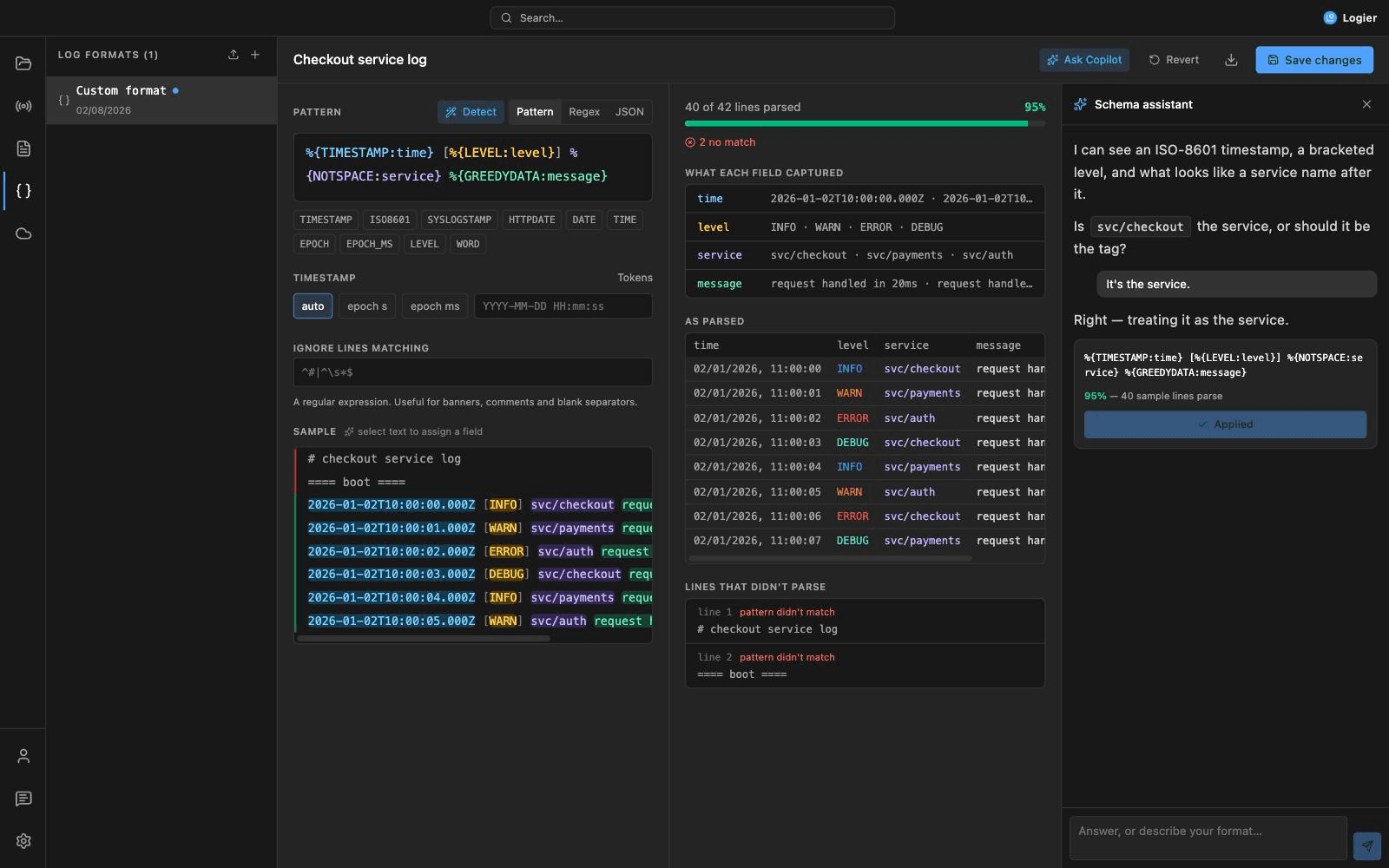The image size is (1389, 868).
Task: Click the 'service' column header in As Parsed
Action: click(906, 345)
